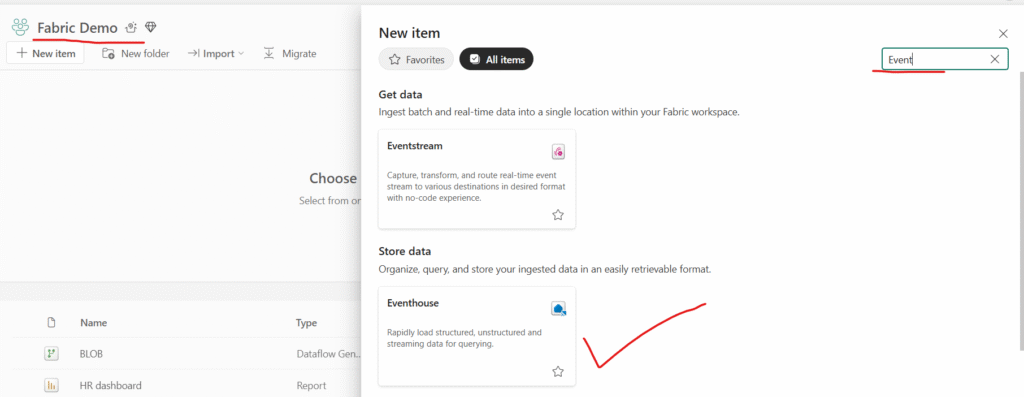Favorite the Eventstream item with star
This screenshot has width=1024, height=397.
coord(558,215)
